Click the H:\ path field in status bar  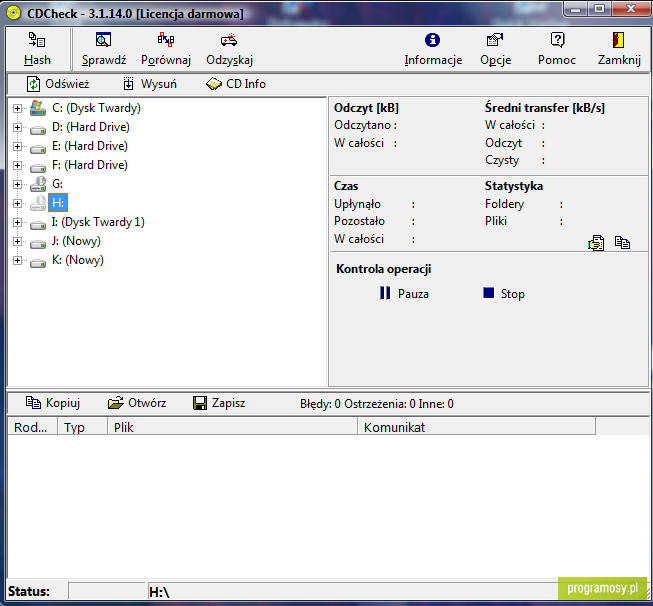[353, 591]
